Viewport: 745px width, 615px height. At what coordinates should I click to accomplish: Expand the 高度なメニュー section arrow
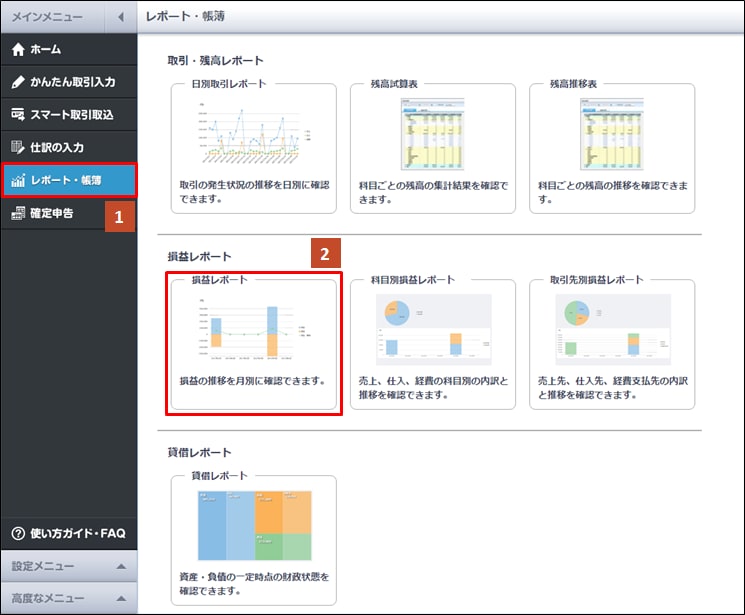120,598
